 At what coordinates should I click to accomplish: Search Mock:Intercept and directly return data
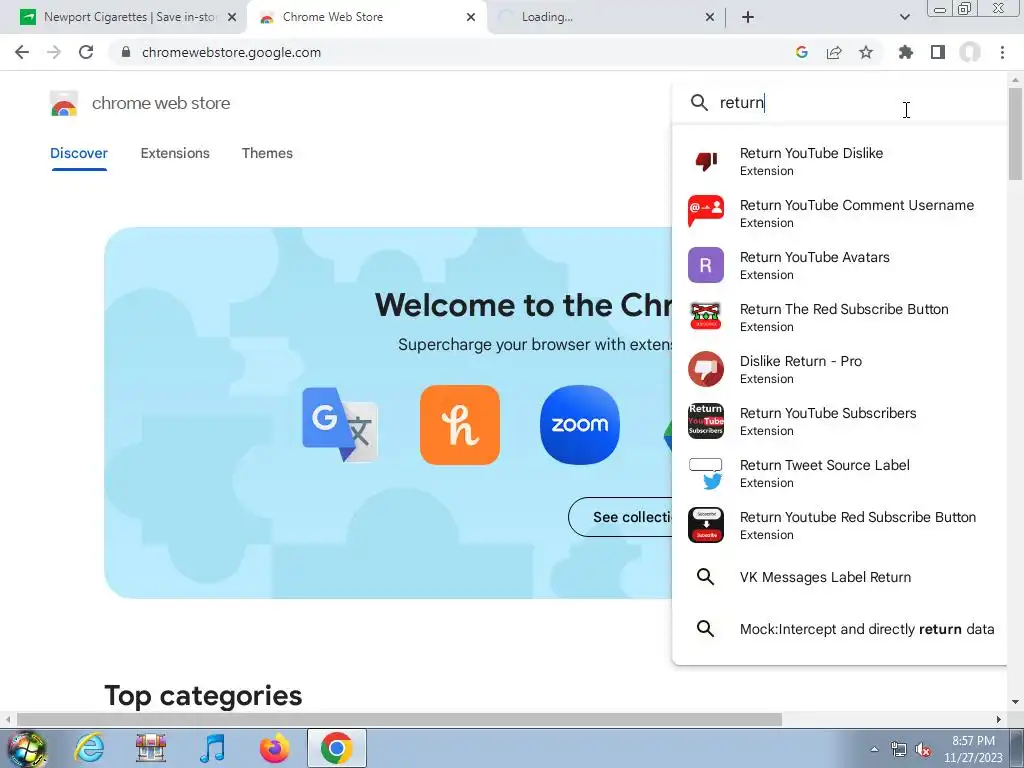point(839,629)
